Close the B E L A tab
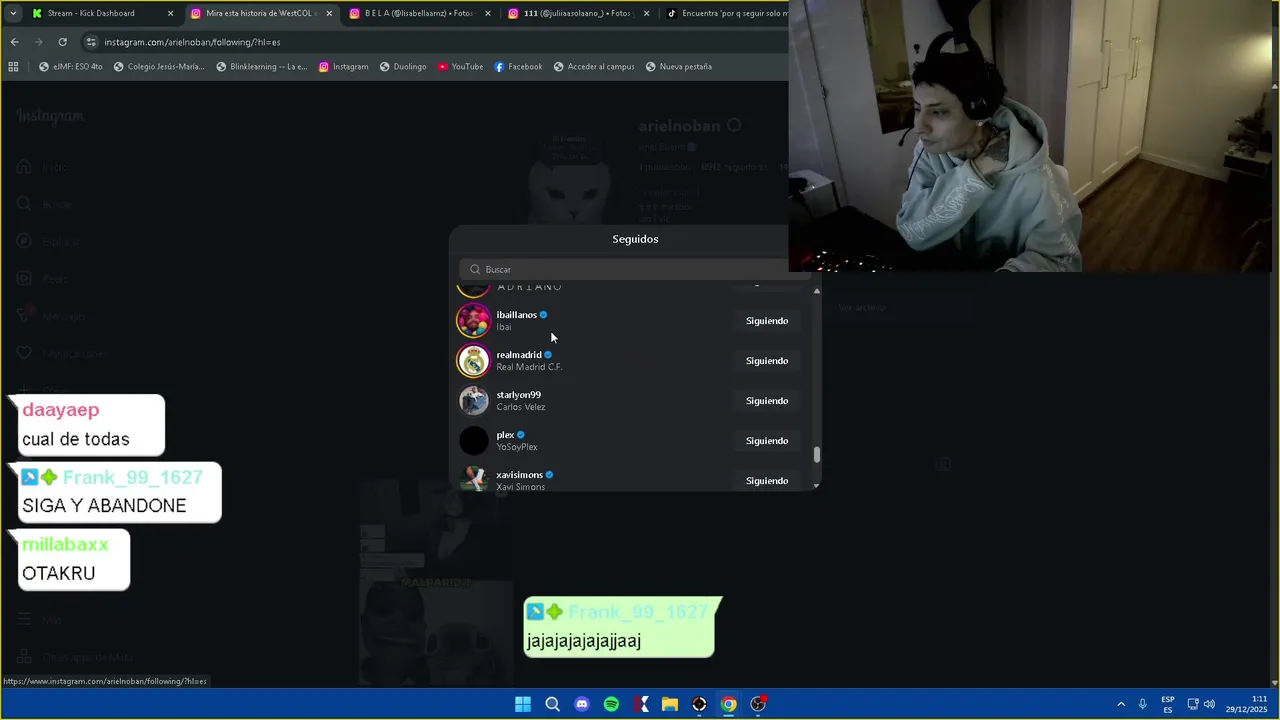 pos(488,13)
